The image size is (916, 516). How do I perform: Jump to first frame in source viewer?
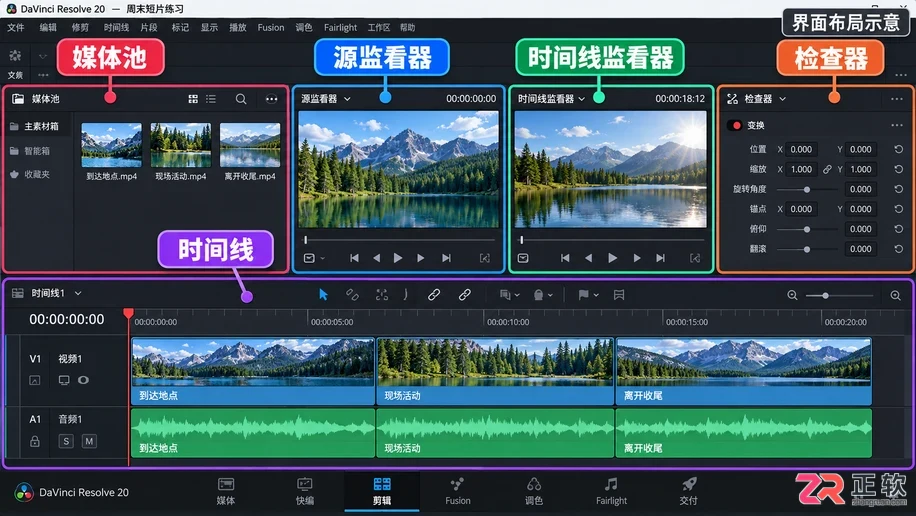point(354,258)
